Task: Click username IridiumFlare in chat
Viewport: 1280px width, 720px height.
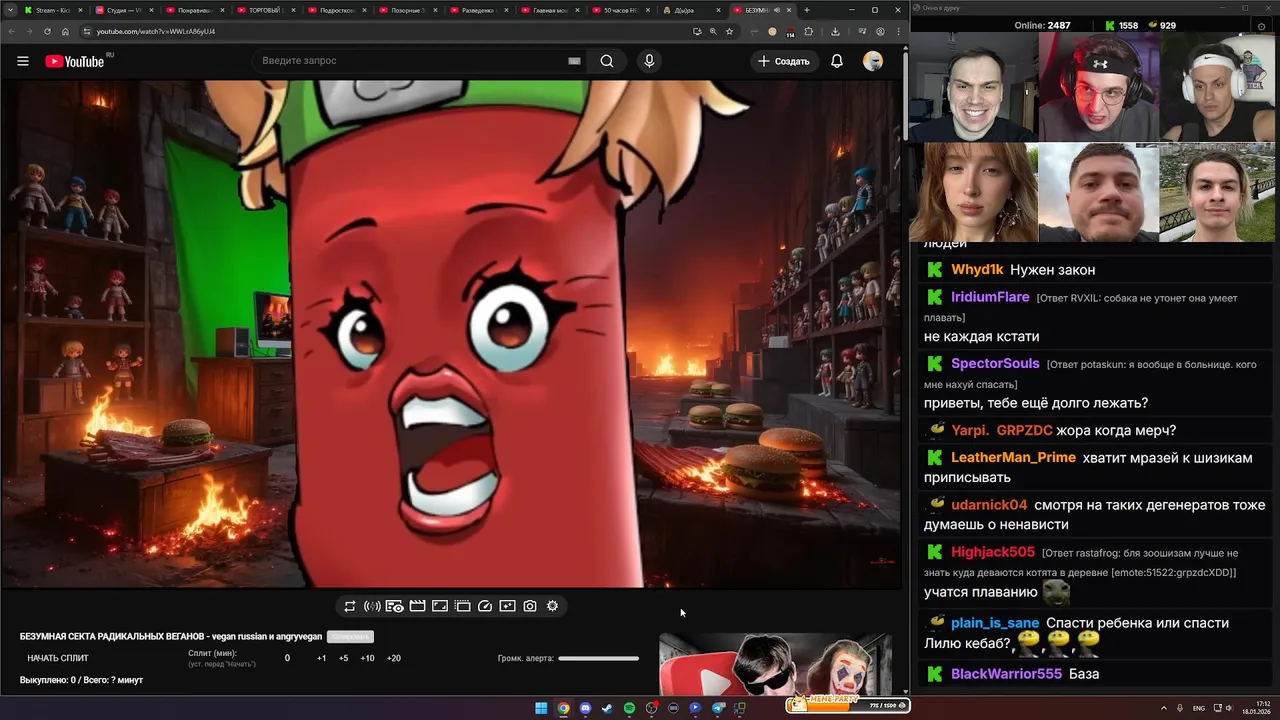Action: (990, 297)
